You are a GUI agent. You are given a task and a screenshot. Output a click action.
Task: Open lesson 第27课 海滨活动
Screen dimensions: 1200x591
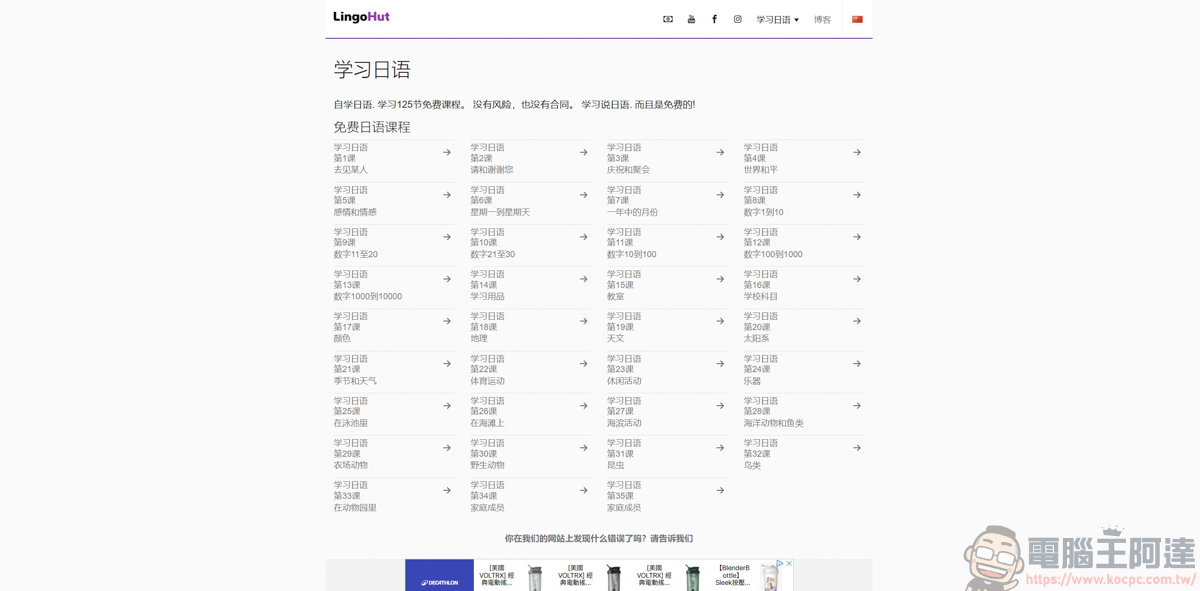point(665,412)
